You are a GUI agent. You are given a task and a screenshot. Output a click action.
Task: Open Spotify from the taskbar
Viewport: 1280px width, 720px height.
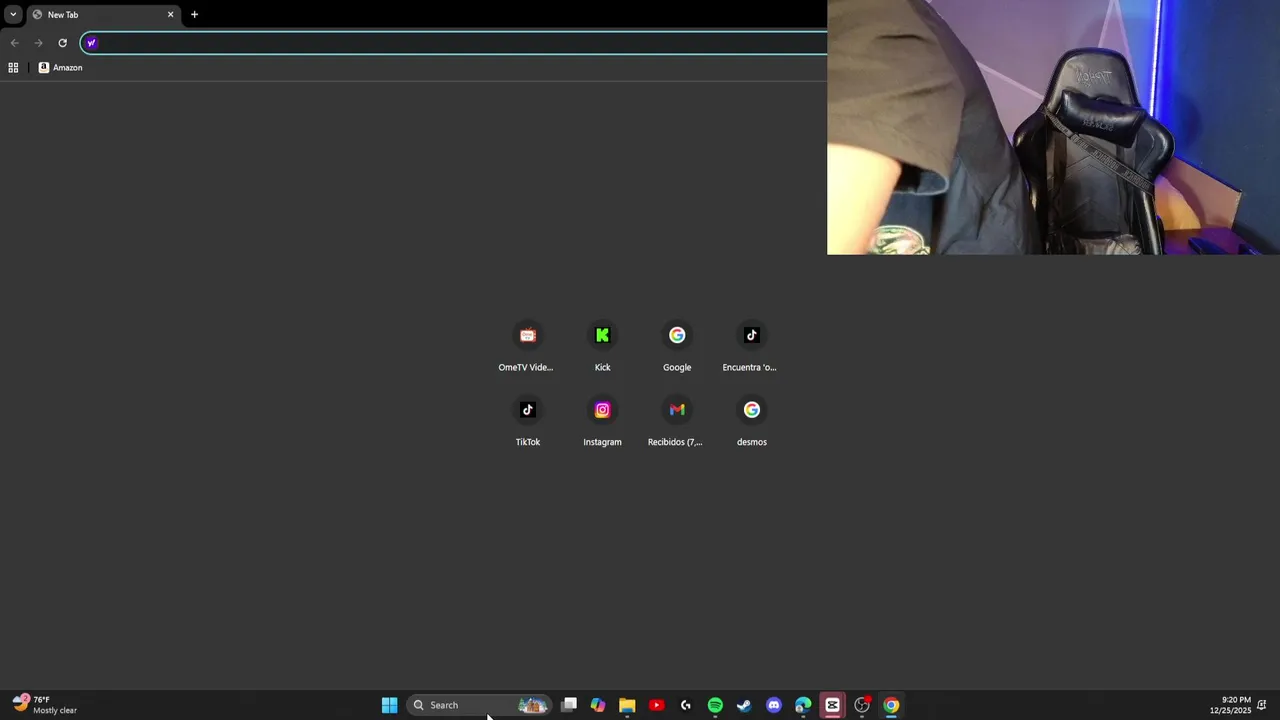coord(715,705)
